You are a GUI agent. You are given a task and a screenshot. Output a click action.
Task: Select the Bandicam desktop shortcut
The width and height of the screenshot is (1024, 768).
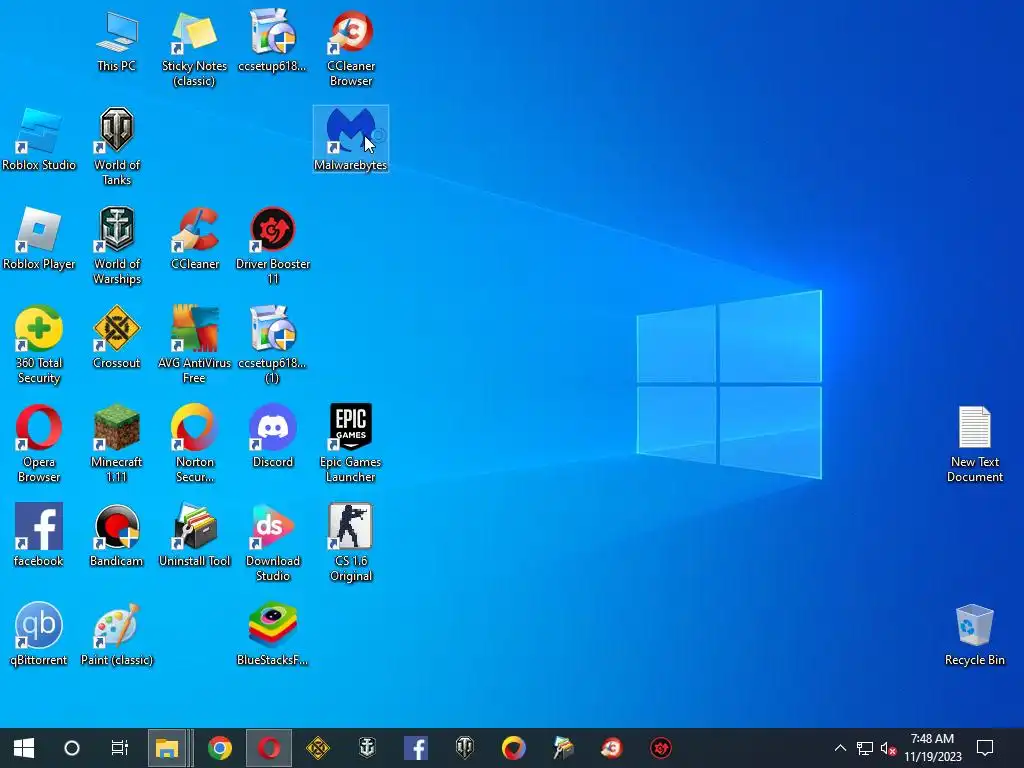tap(117, 536)
